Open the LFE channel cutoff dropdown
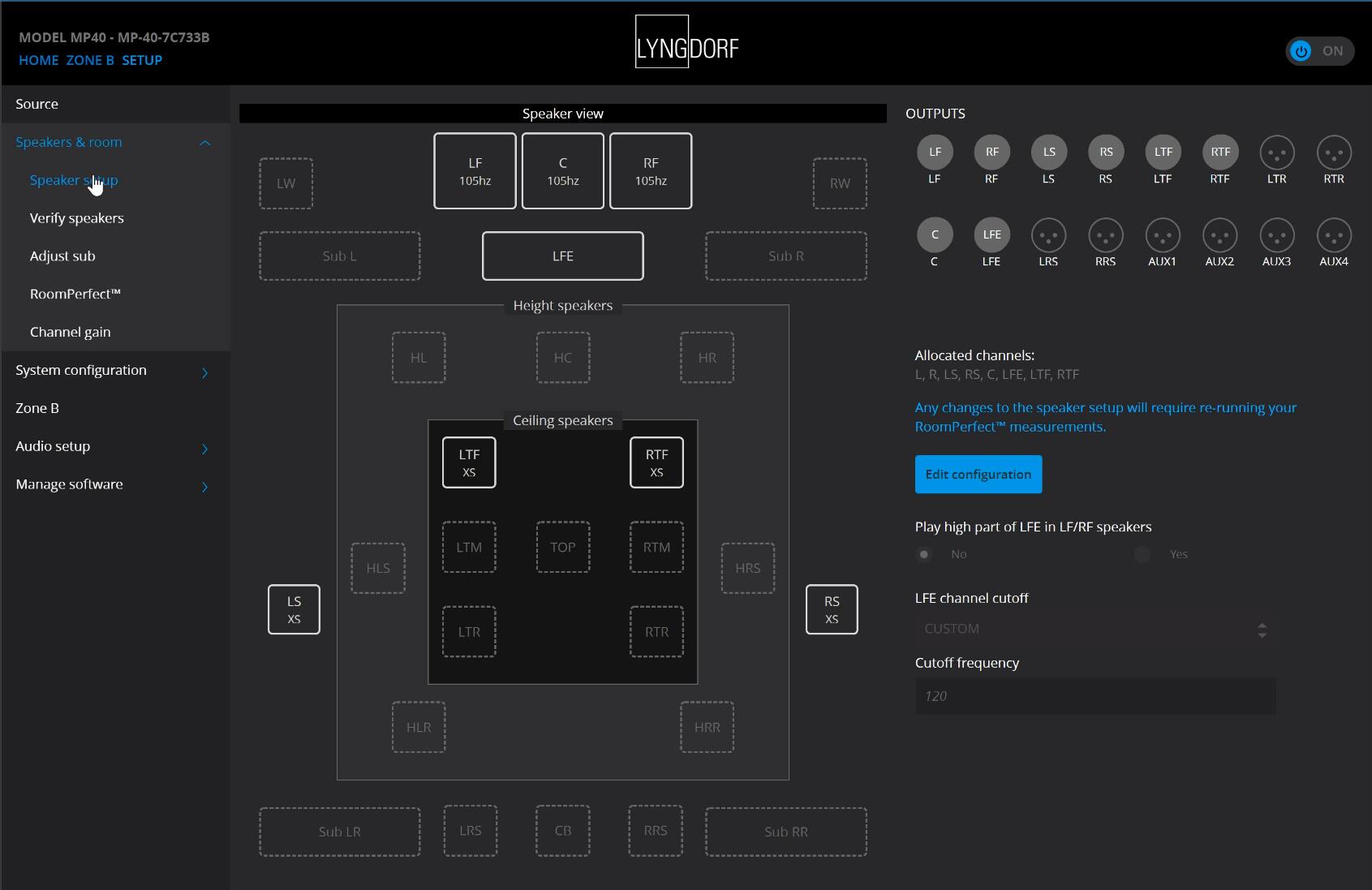Viewport: 1372px width, 890px height. click(1095, 630)
